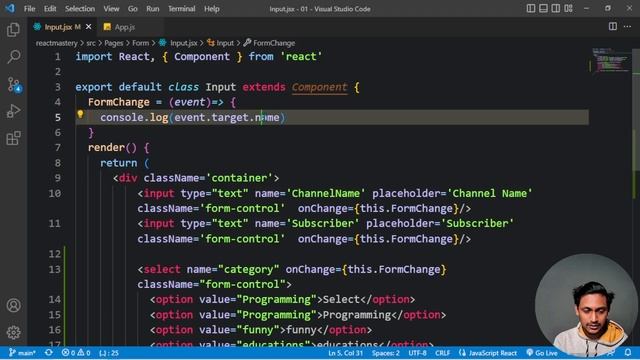640x360 pixels.
Task: Open notifications bell in status bar
Action: tap(628, 353)
